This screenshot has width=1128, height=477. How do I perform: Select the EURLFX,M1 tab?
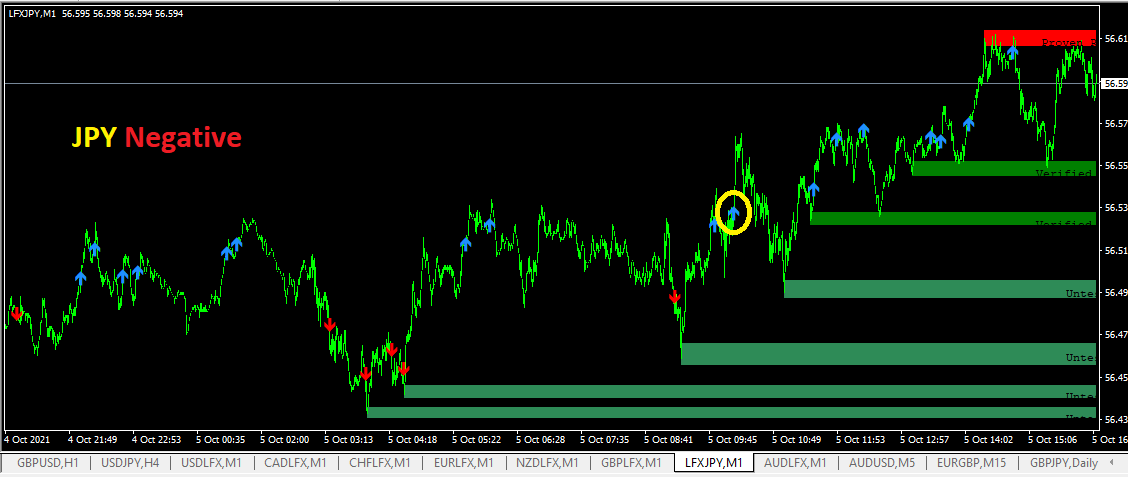click(x=464, y=463)
